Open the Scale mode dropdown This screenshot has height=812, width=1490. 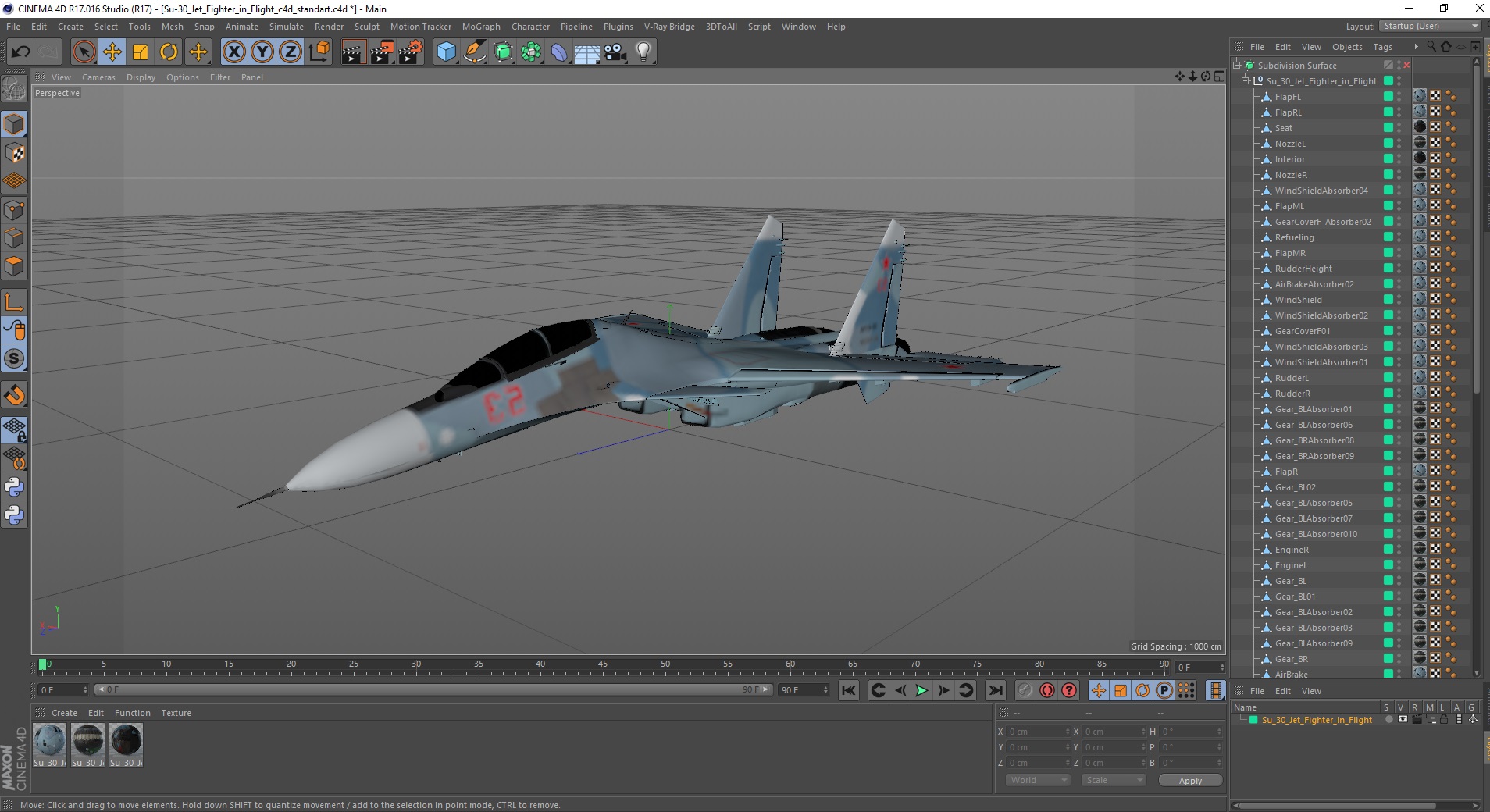point(1114,780)
